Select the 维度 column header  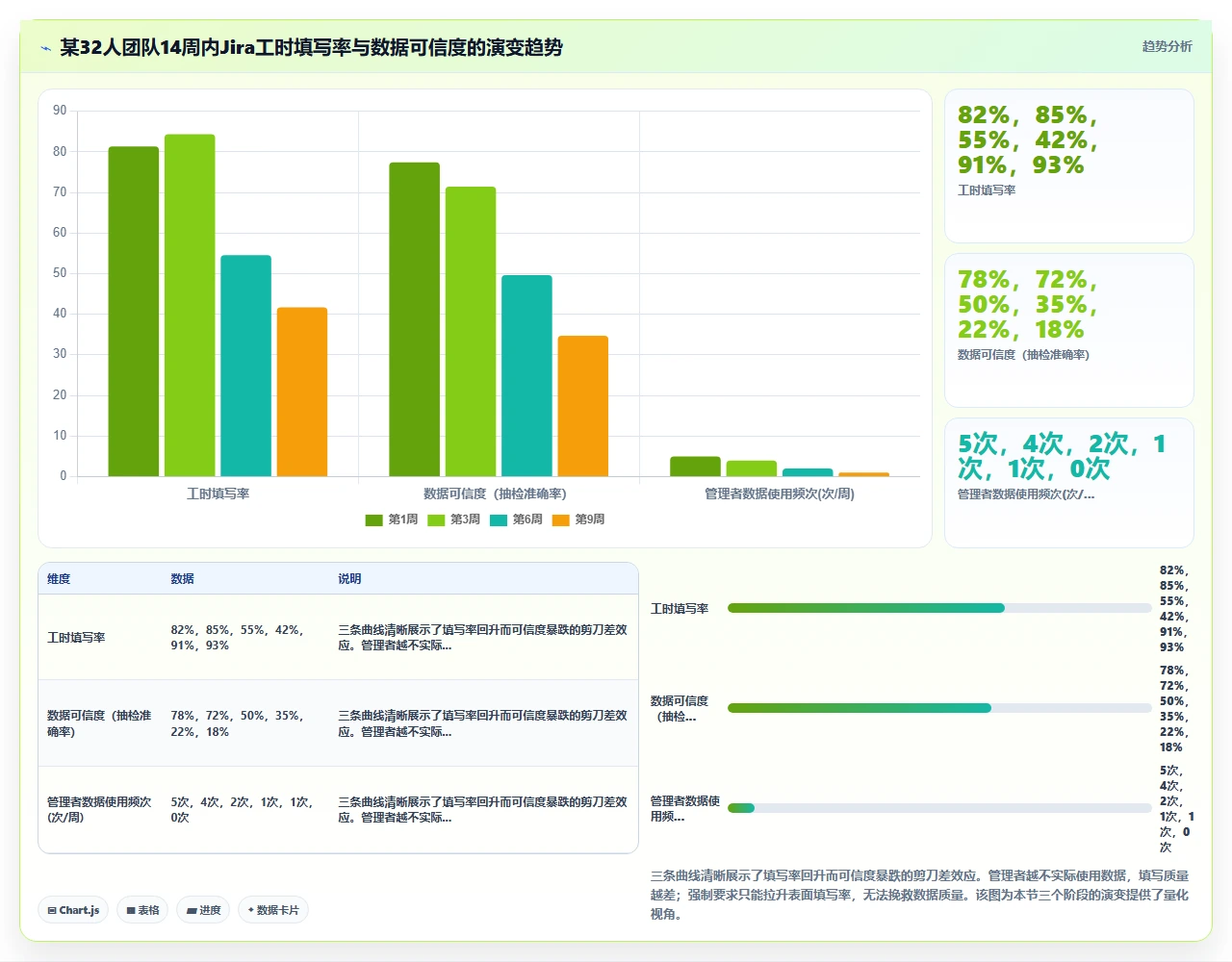(x=59, y=579)
